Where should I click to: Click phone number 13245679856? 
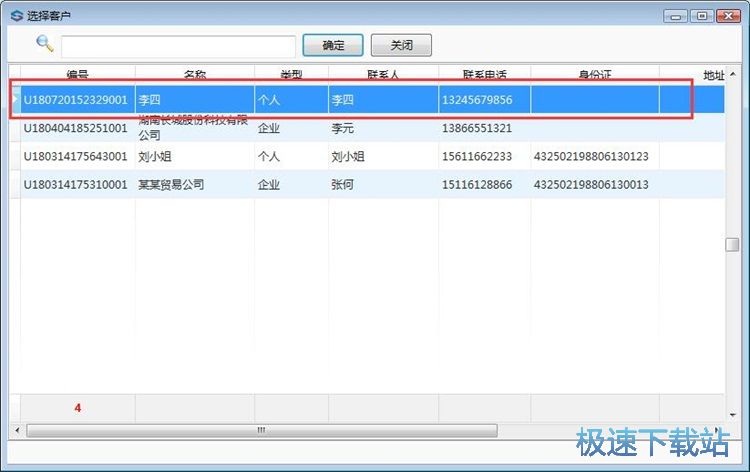point(477,100)
